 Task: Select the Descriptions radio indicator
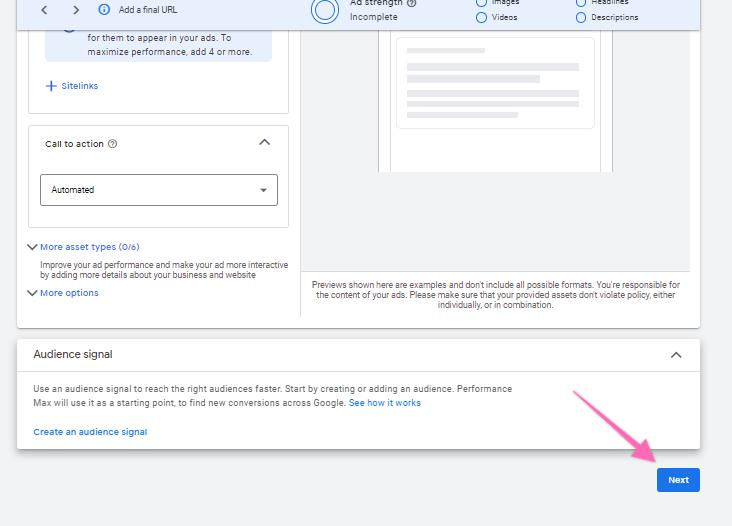[x=581, y=17]
